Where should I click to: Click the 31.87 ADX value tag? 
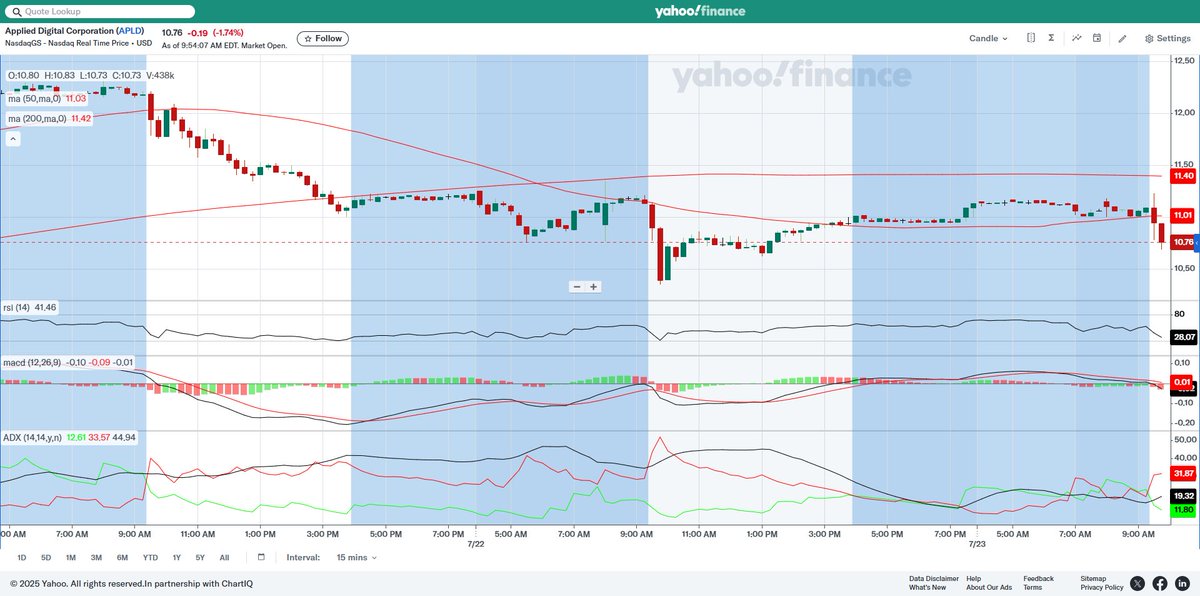point(1183,473)
